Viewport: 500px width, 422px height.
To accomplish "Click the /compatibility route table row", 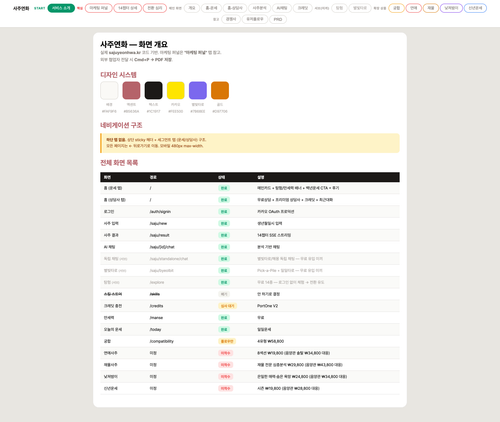I will [250, 341].
